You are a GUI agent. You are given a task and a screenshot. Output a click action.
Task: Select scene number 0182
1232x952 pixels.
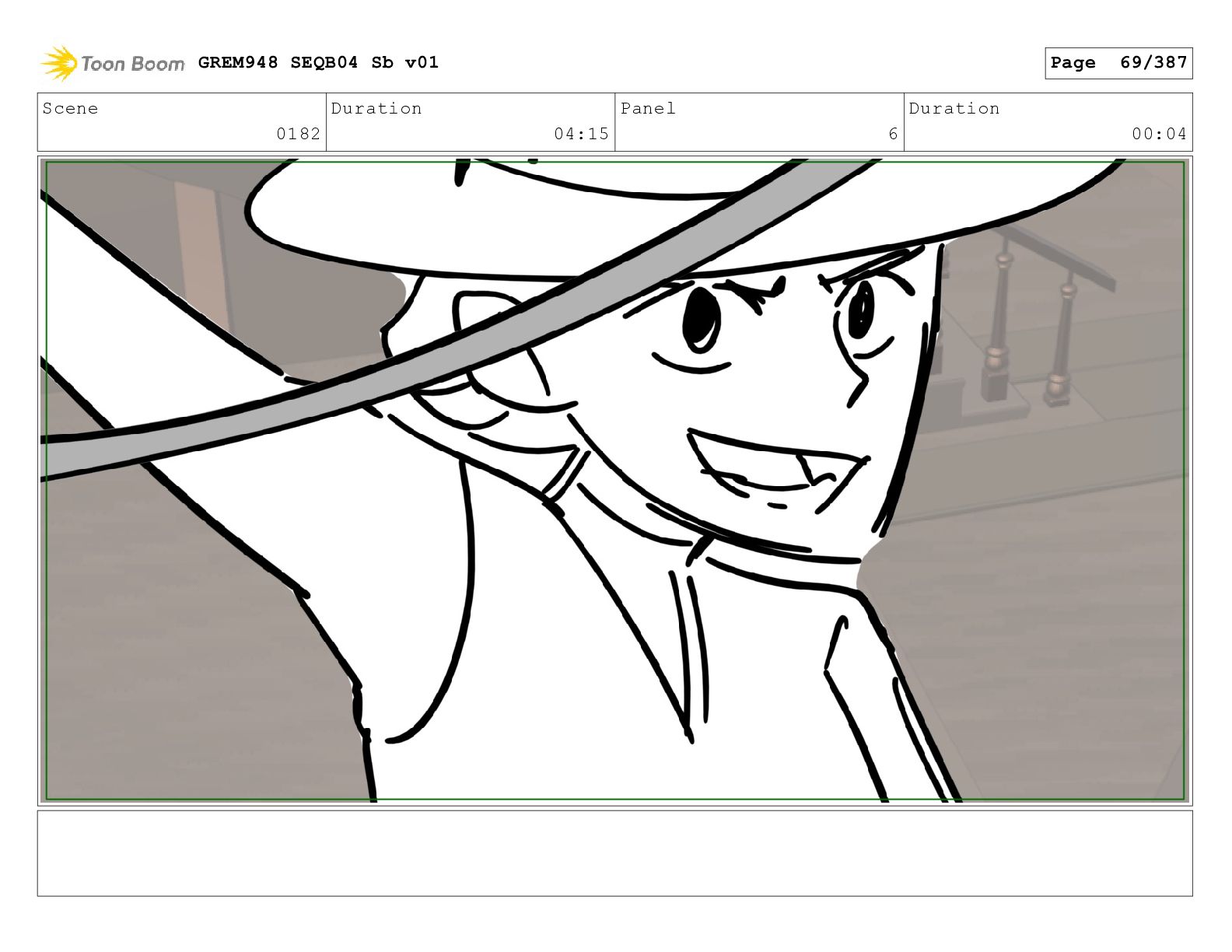(x=299, y=134)
